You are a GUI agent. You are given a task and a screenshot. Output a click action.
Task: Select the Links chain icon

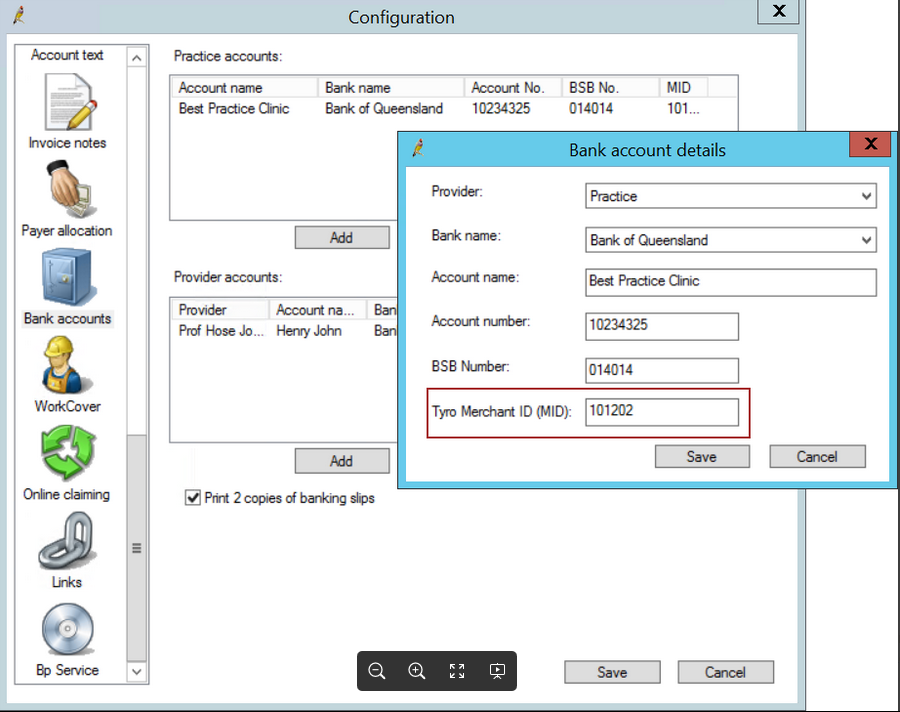[67, 541]
